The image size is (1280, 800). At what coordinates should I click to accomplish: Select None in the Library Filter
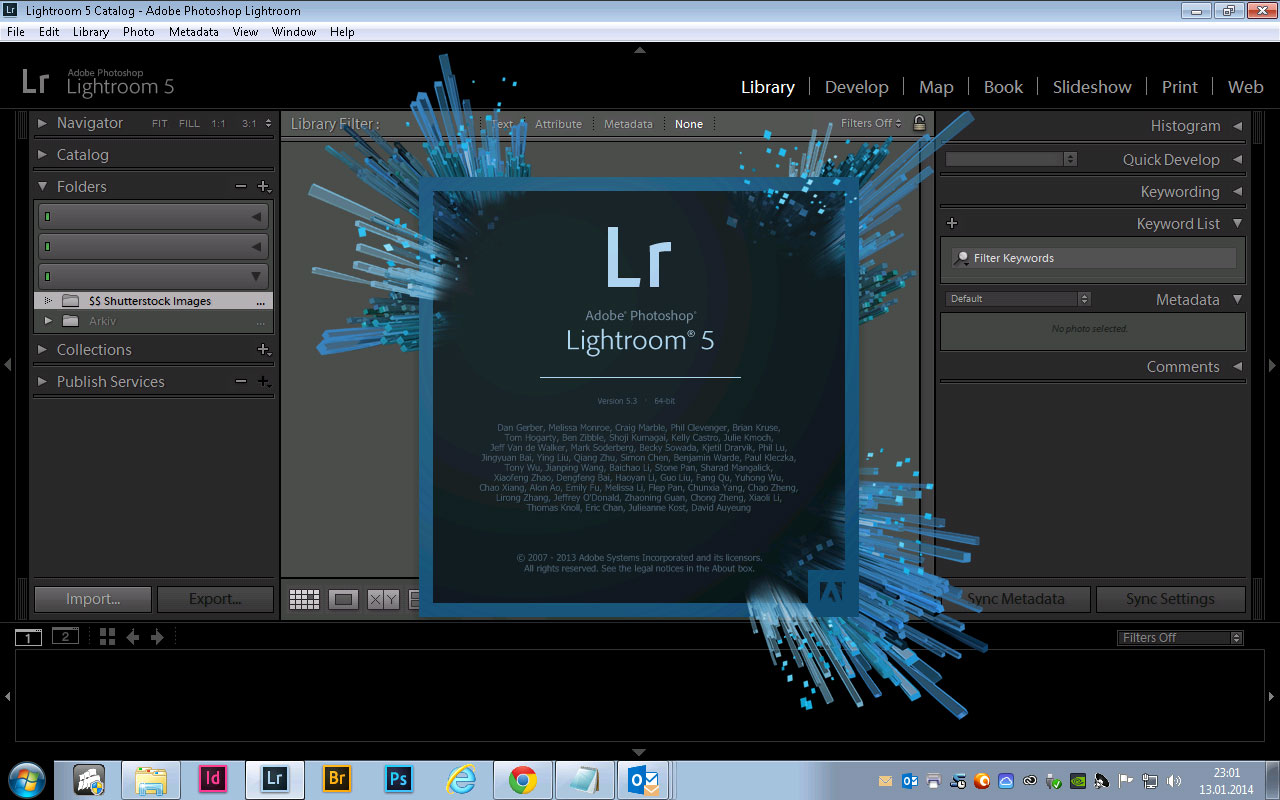[689, 124]
